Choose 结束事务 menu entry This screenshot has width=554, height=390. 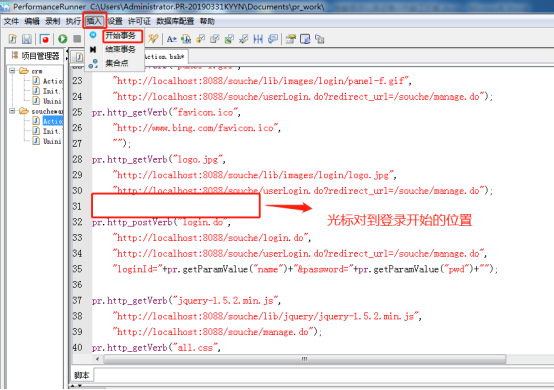[x=120, y=49]
